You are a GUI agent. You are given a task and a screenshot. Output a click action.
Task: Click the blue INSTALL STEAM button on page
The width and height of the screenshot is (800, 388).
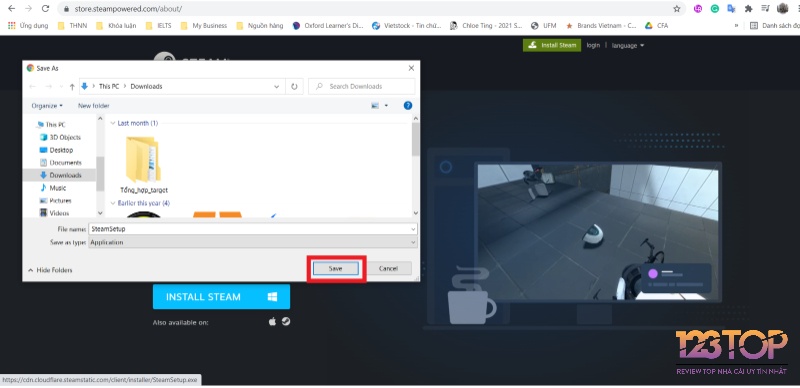(221, 297)
